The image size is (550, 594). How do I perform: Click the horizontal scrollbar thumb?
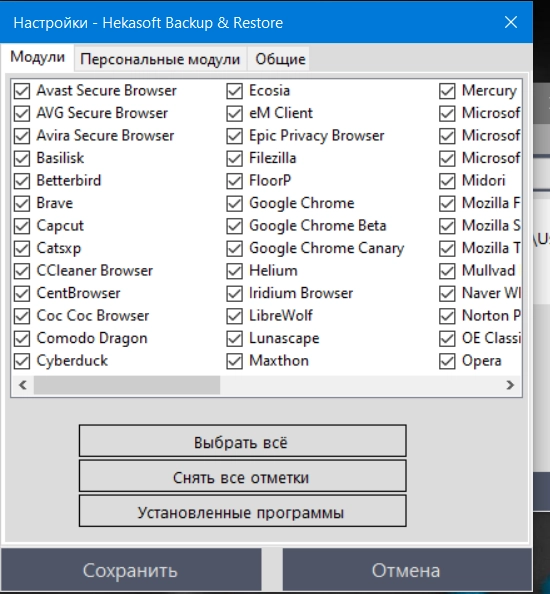click(127, 385)
